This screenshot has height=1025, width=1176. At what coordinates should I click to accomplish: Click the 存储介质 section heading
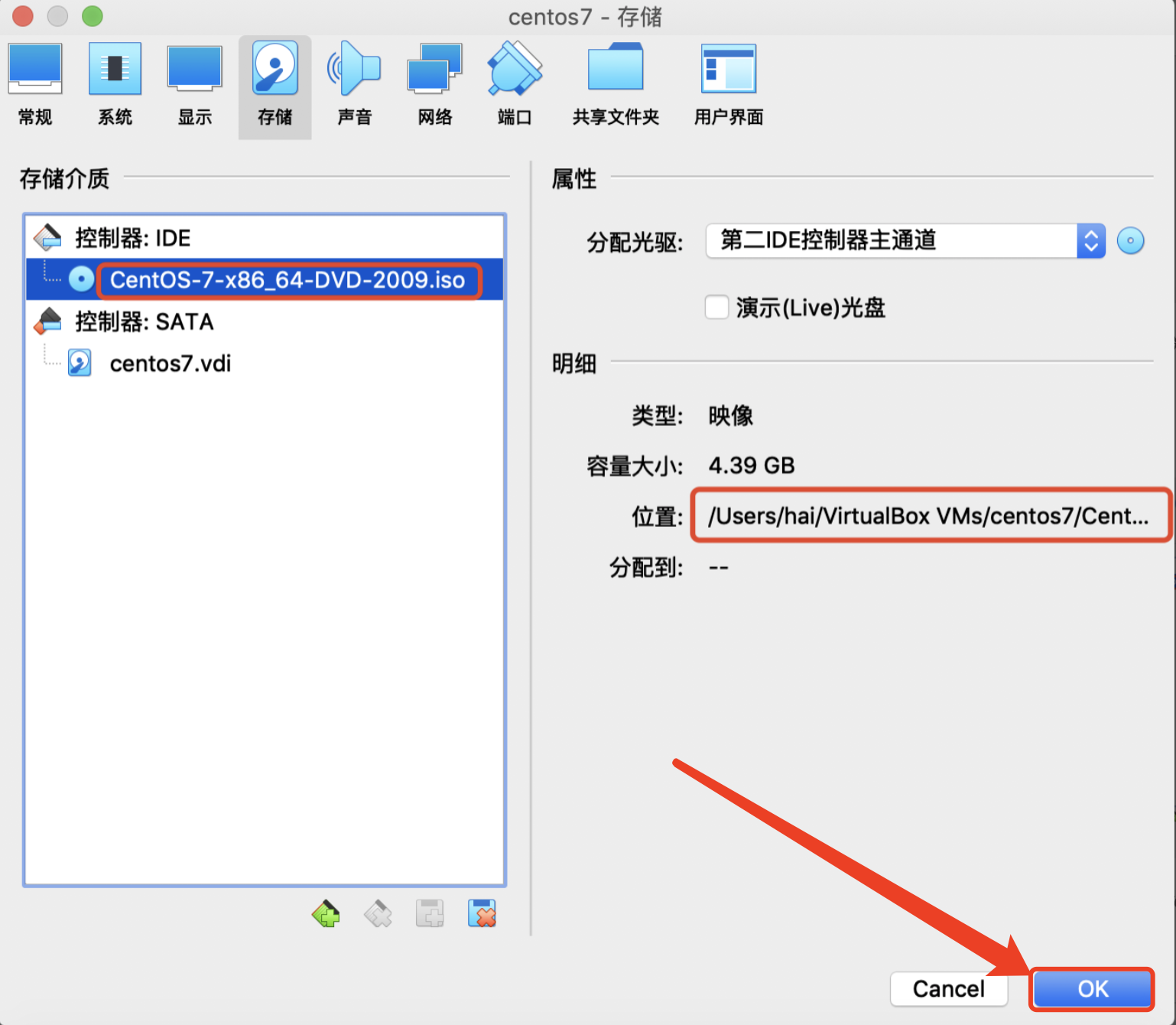click(x=64, y=178)
